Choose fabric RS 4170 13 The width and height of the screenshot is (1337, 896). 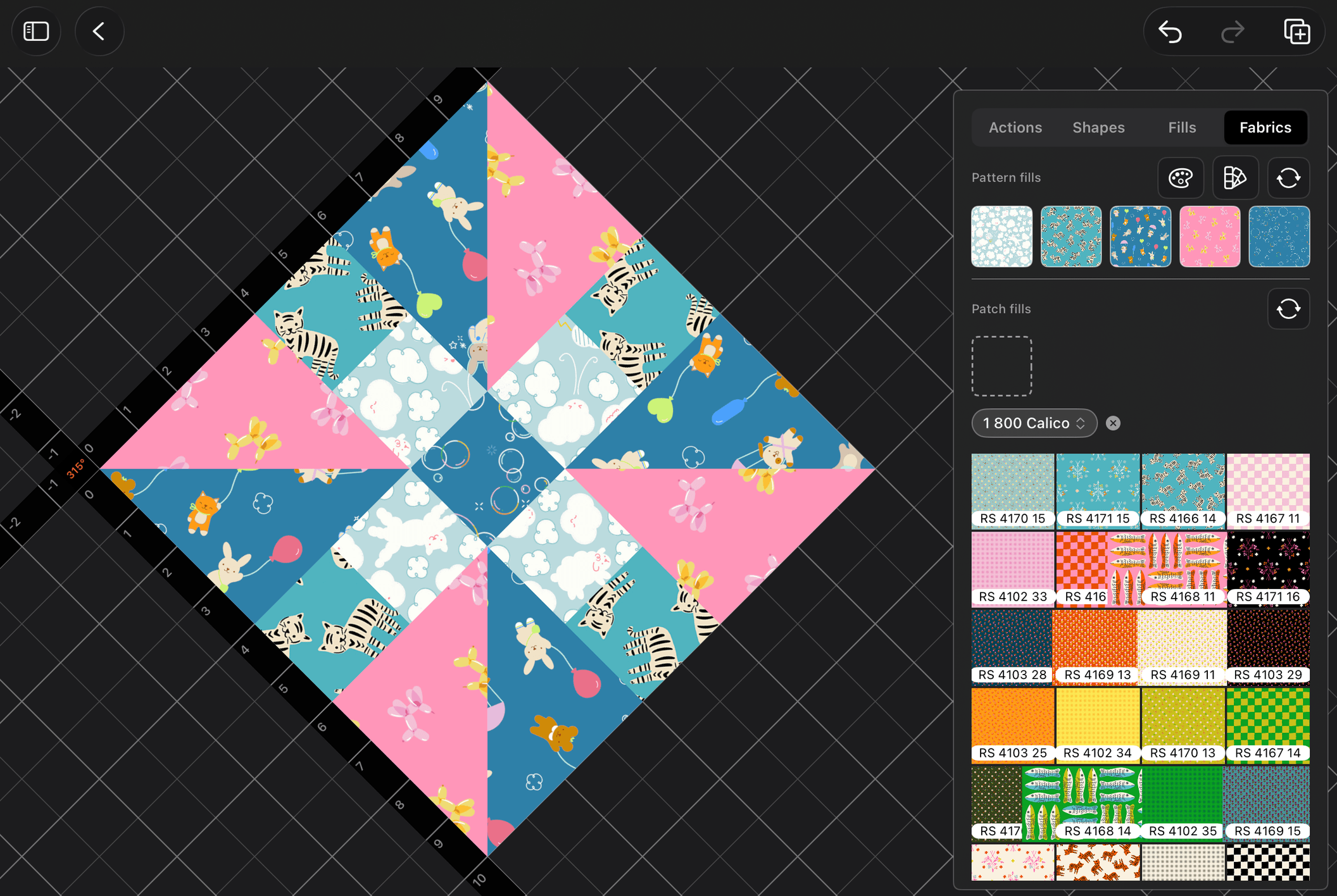tap(1183, 725)
